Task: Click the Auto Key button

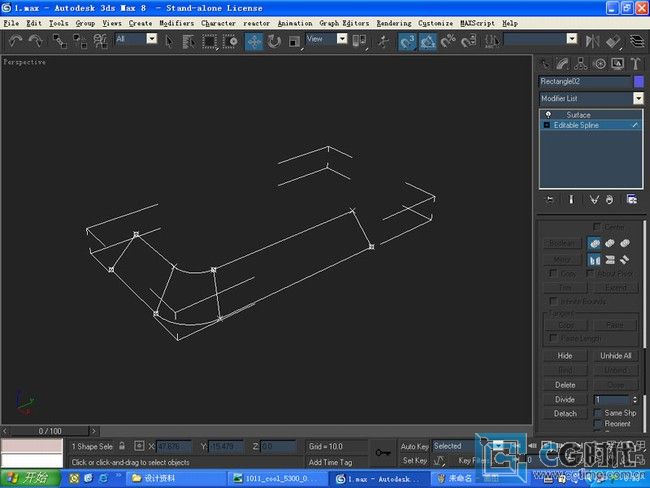Action: [x=414, y=446]
